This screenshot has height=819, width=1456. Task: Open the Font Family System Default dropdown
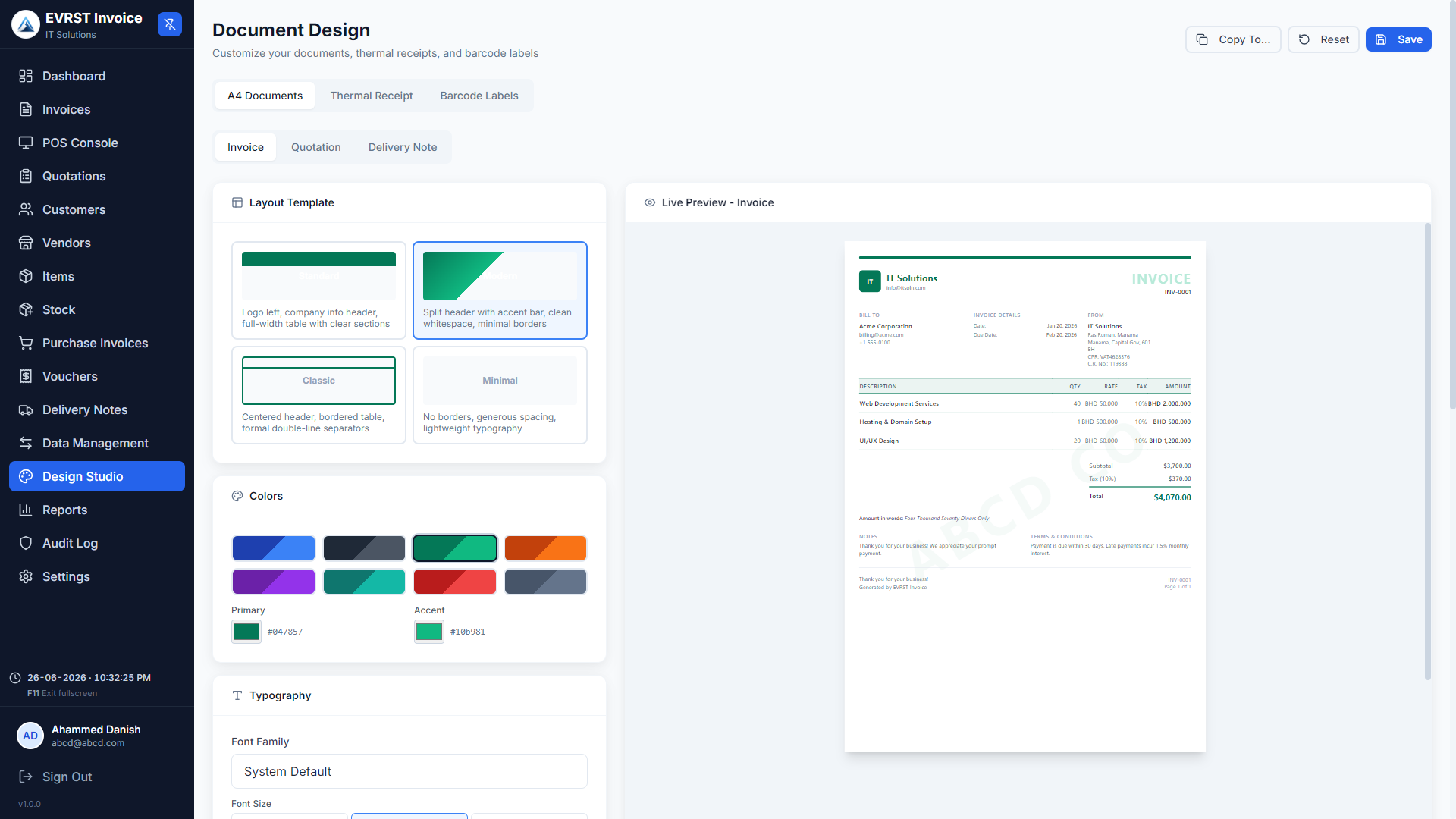(x=409, y=771)
